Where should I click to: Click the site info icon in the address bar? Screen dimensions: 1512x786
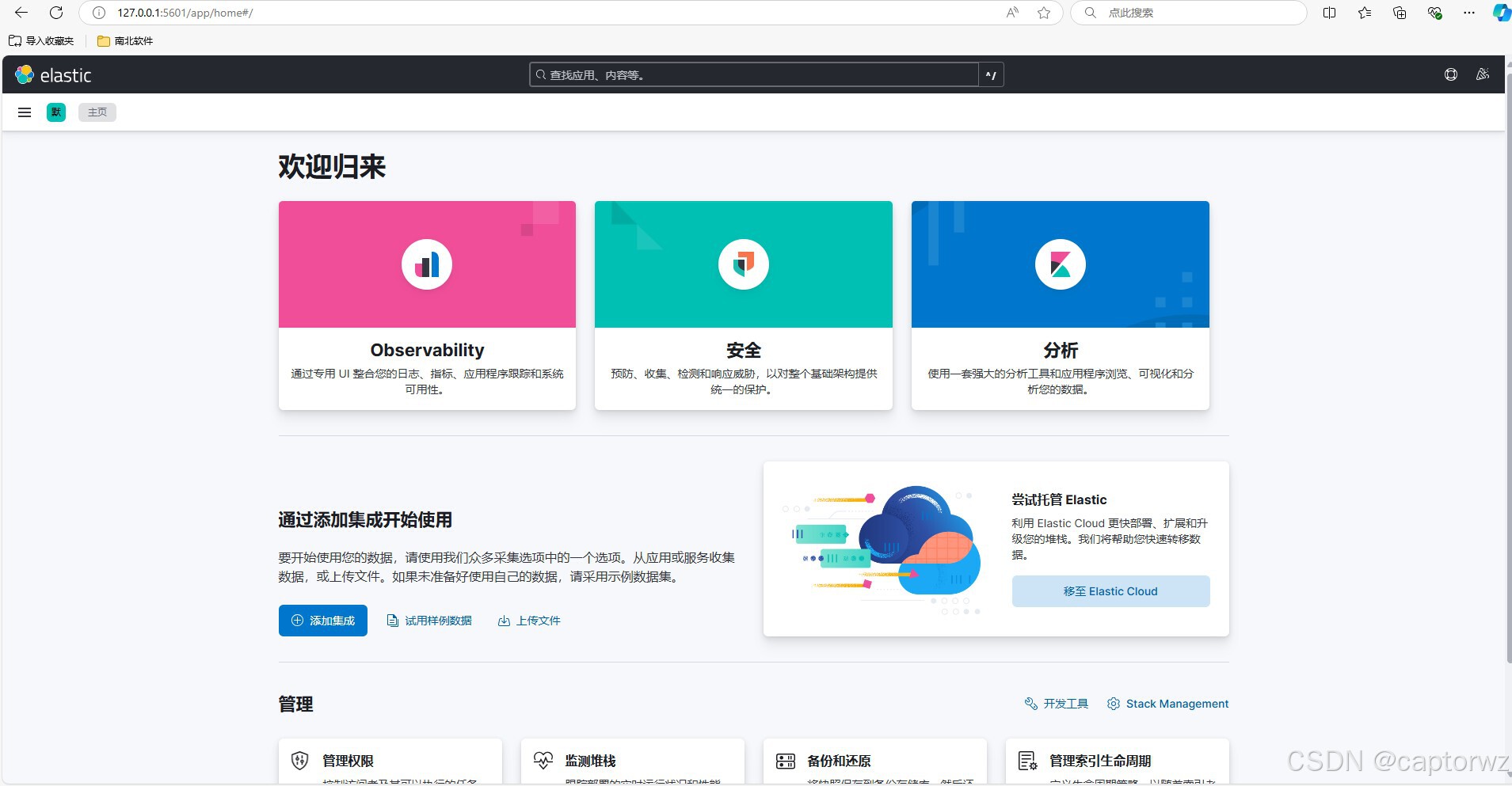pos(99,13)
